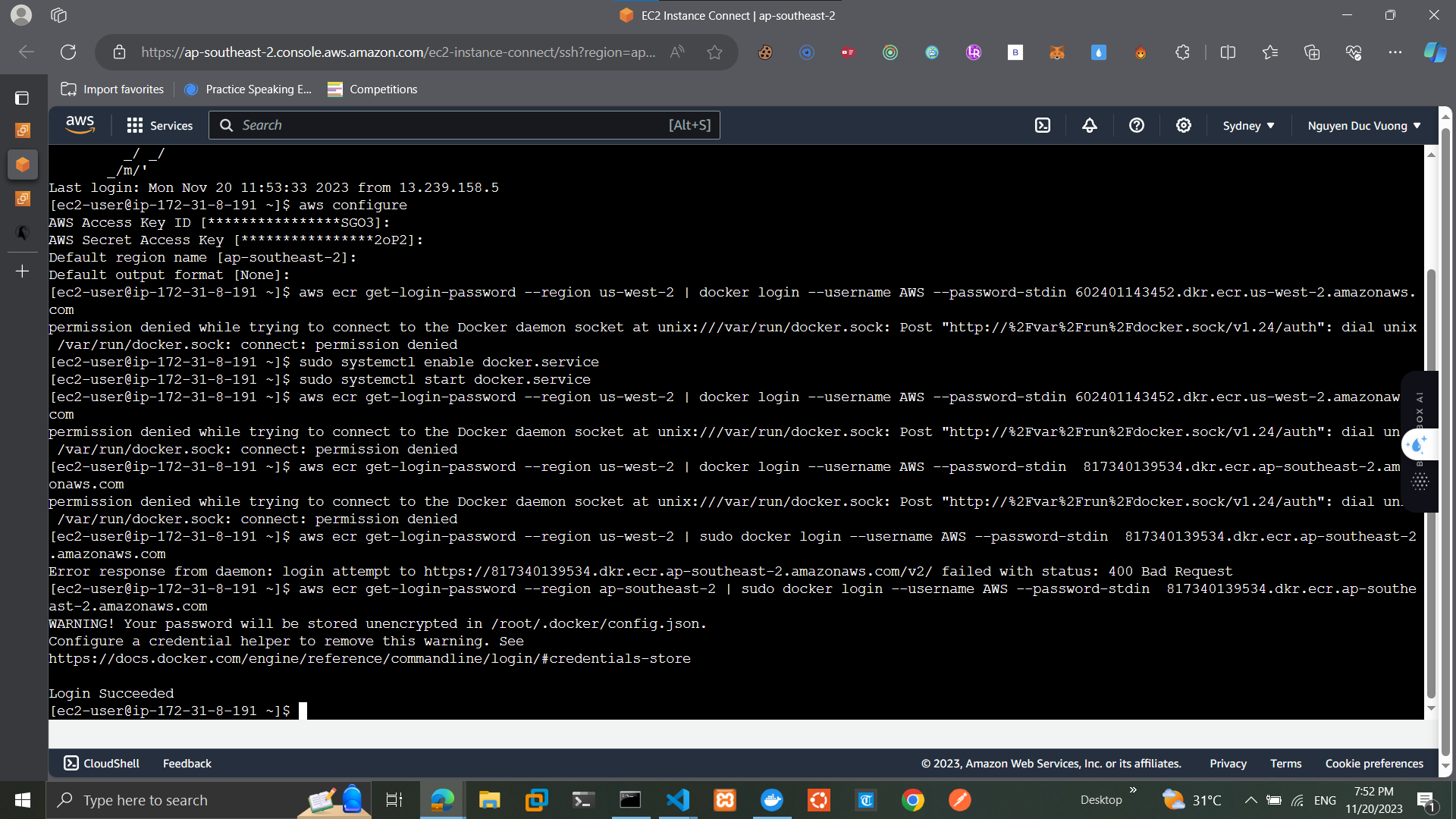Expand the Desktop toolbar chevron
The height and width of the screenshot is (819, 1456).
pos(1133,790)
